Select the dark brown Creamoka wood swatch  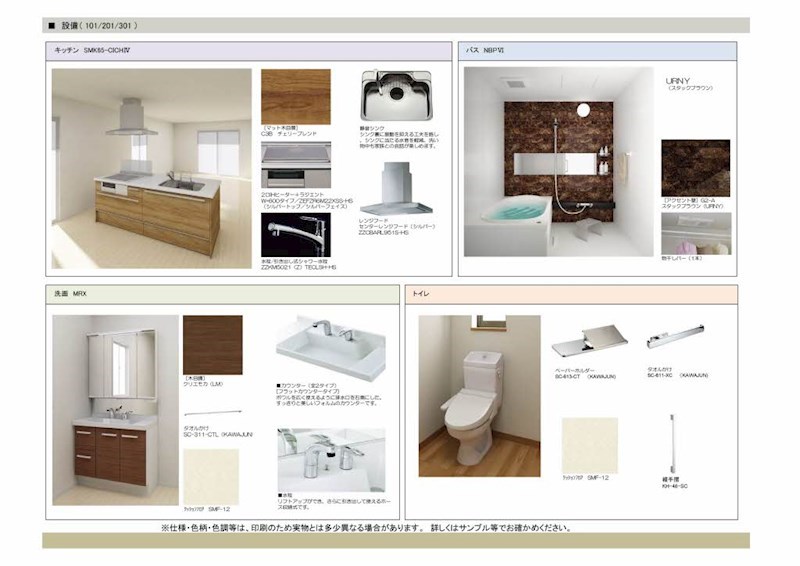(x=212, y=345)
